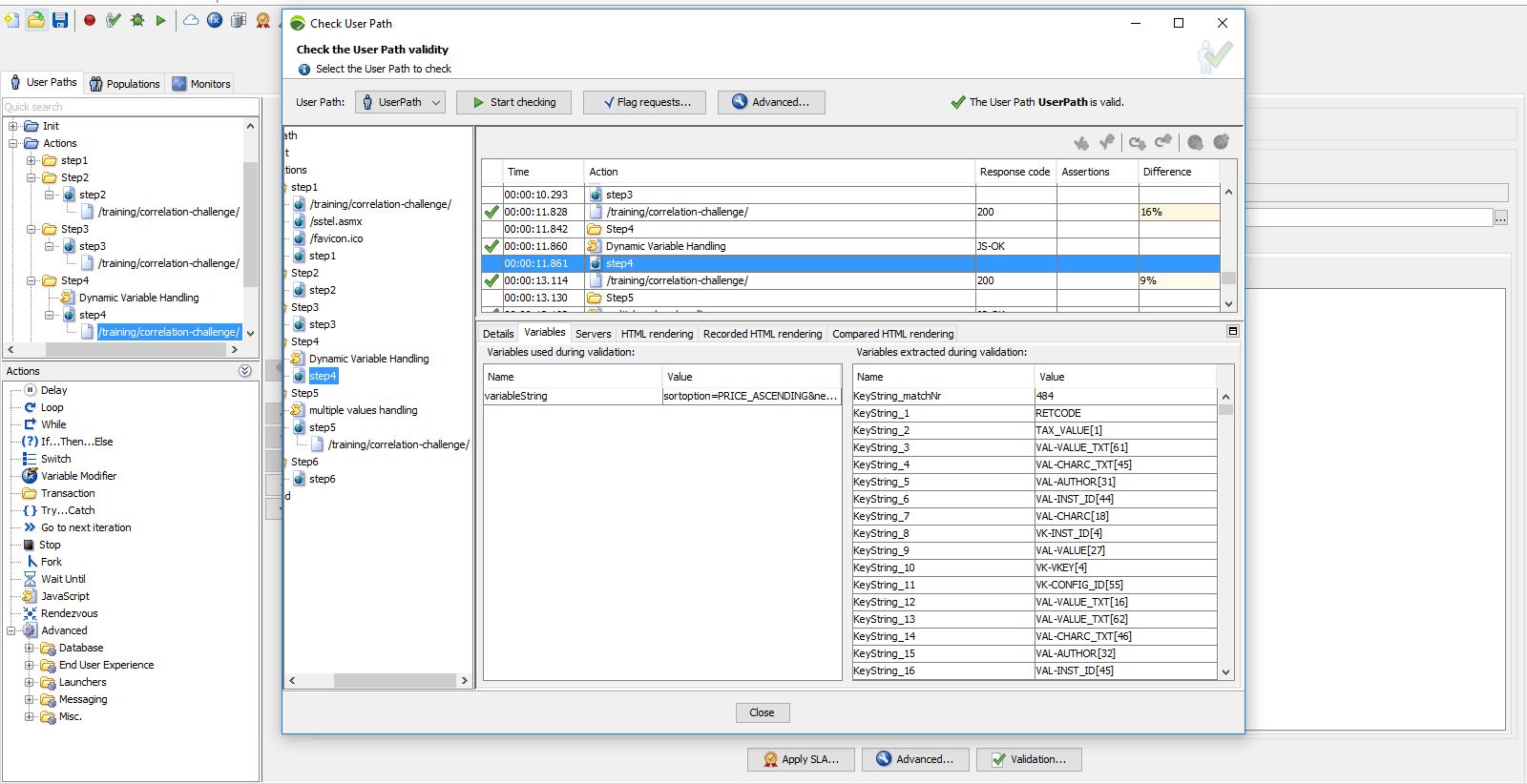Click the Response code column header

click(1015, 172)
